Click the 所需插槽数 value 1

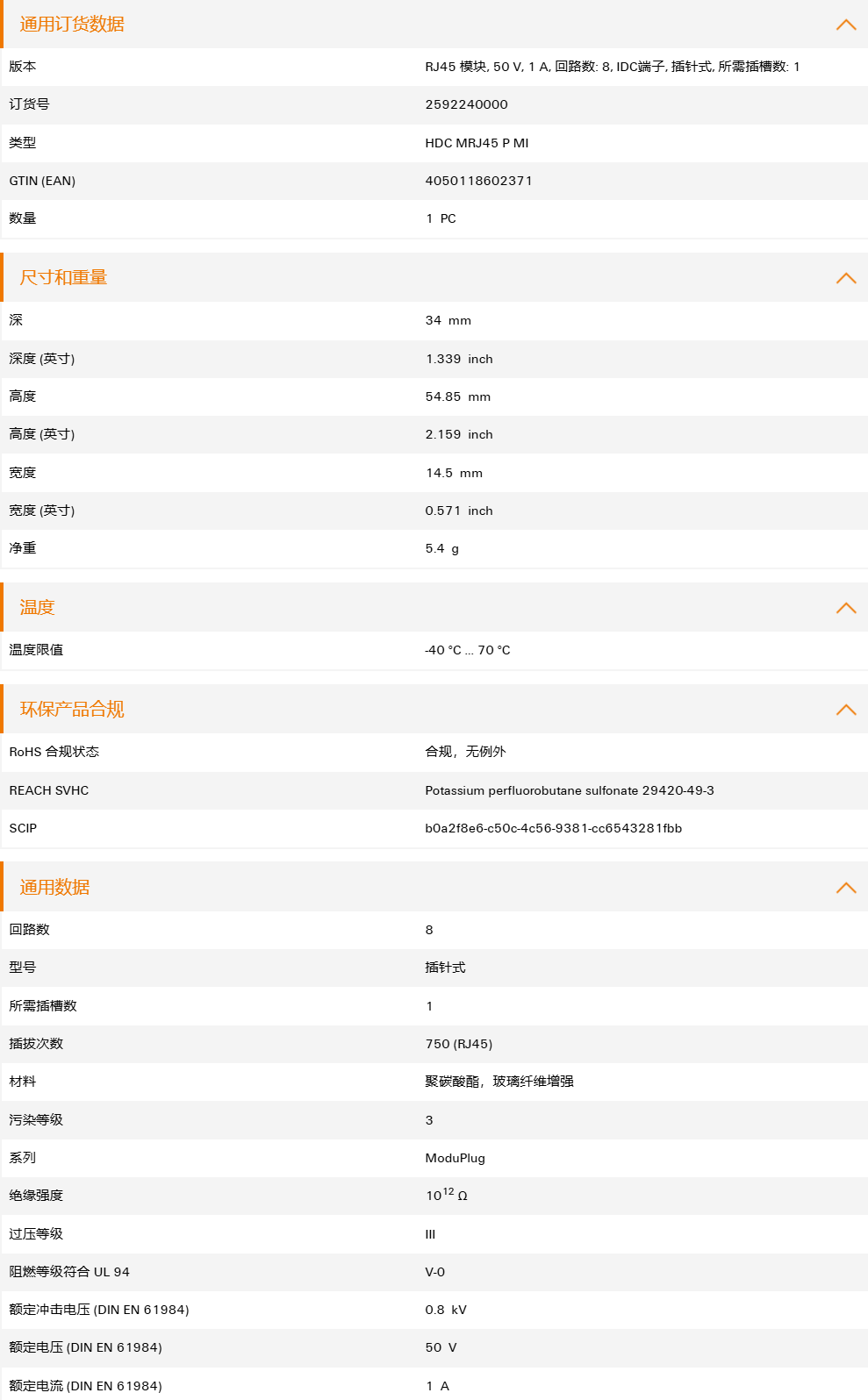(429, 1006)
